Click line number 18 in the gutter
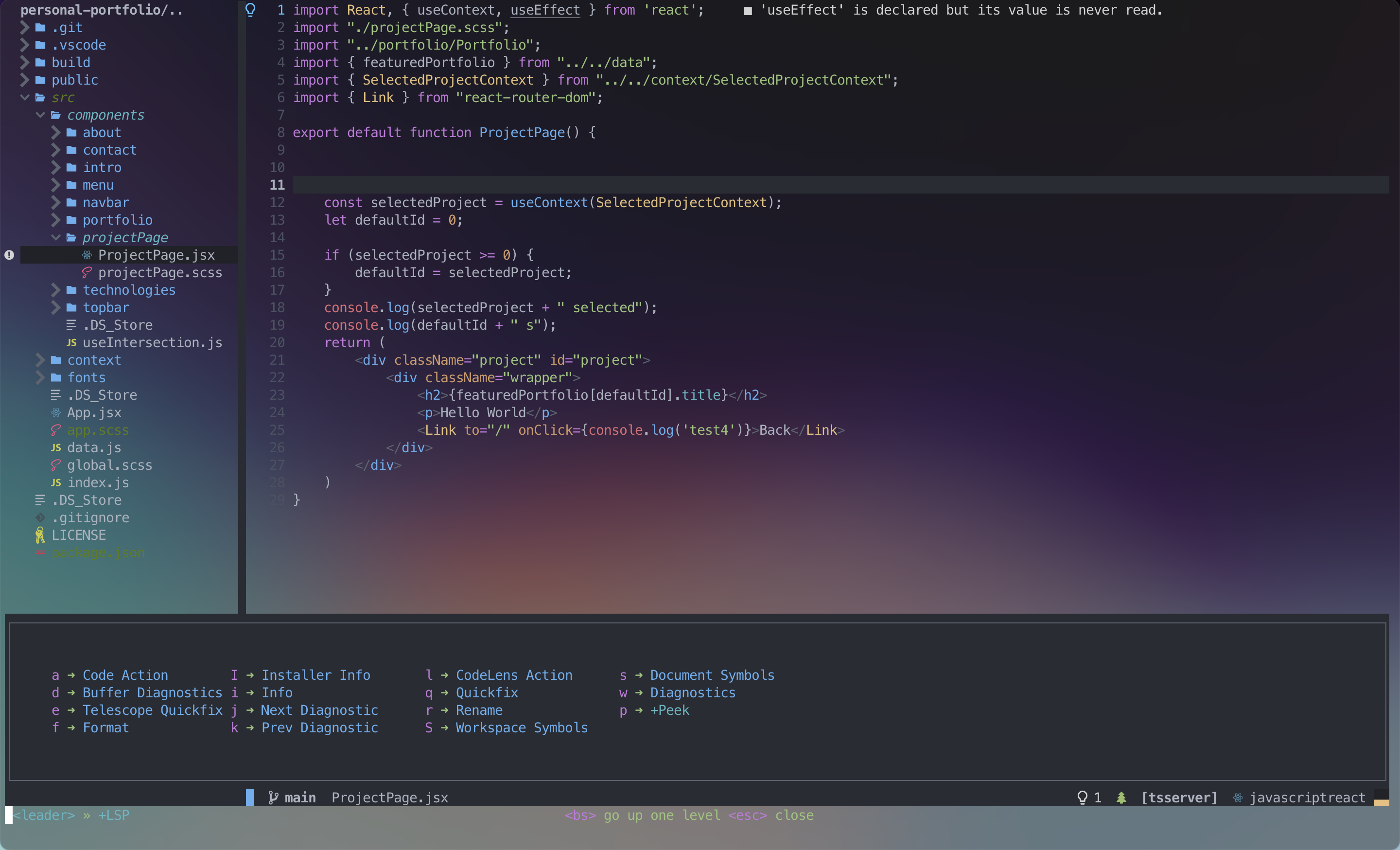 [277, 307]
